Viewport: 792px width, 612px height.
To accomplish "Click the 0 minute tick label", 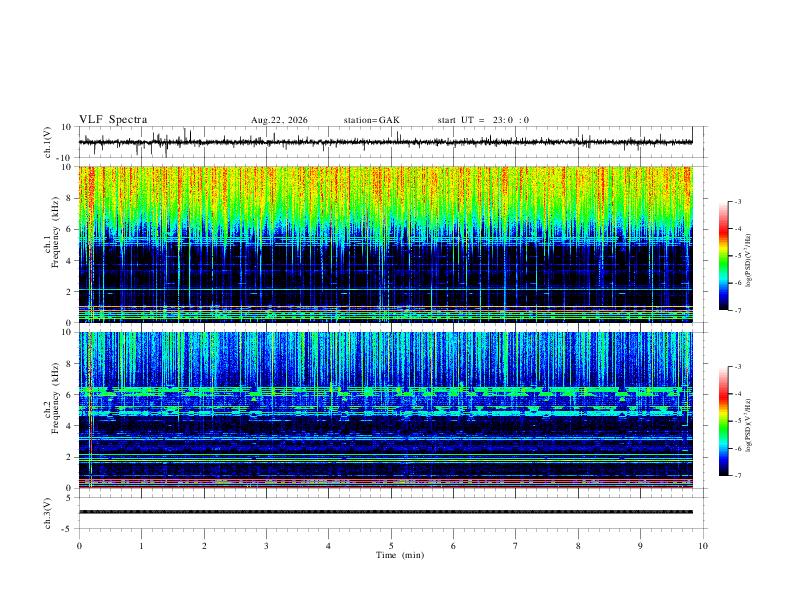I will (x=79, y=546).
